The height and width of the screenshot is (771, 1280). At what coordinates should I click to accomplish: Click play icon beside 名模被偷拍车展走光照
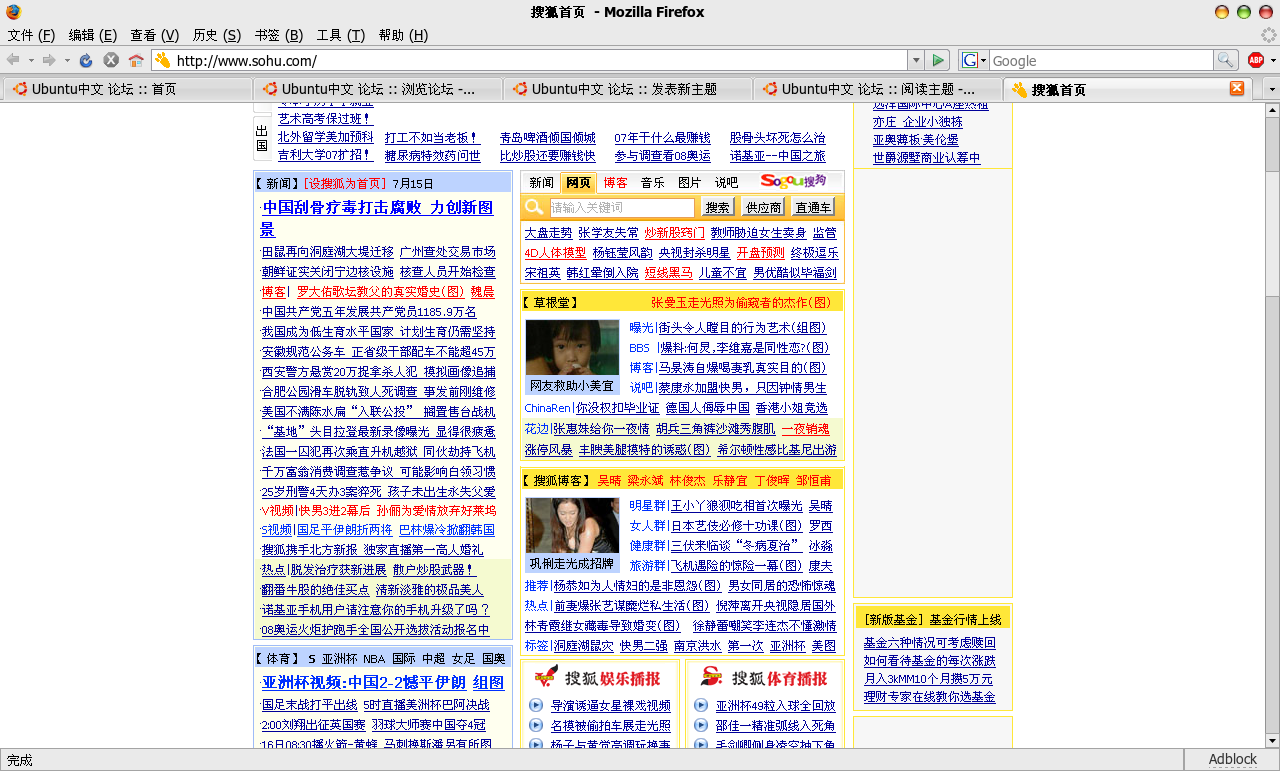tap(536, 725)
